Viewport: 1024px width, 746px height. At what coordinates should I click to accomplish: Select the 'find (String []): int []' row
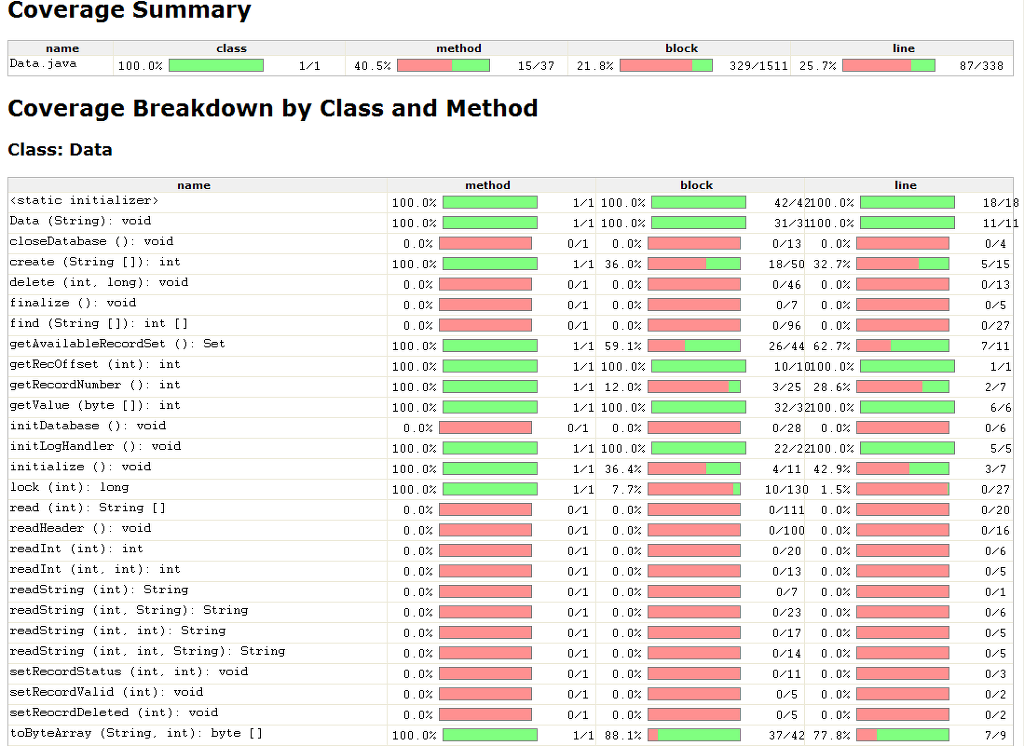tap(98, 324)
